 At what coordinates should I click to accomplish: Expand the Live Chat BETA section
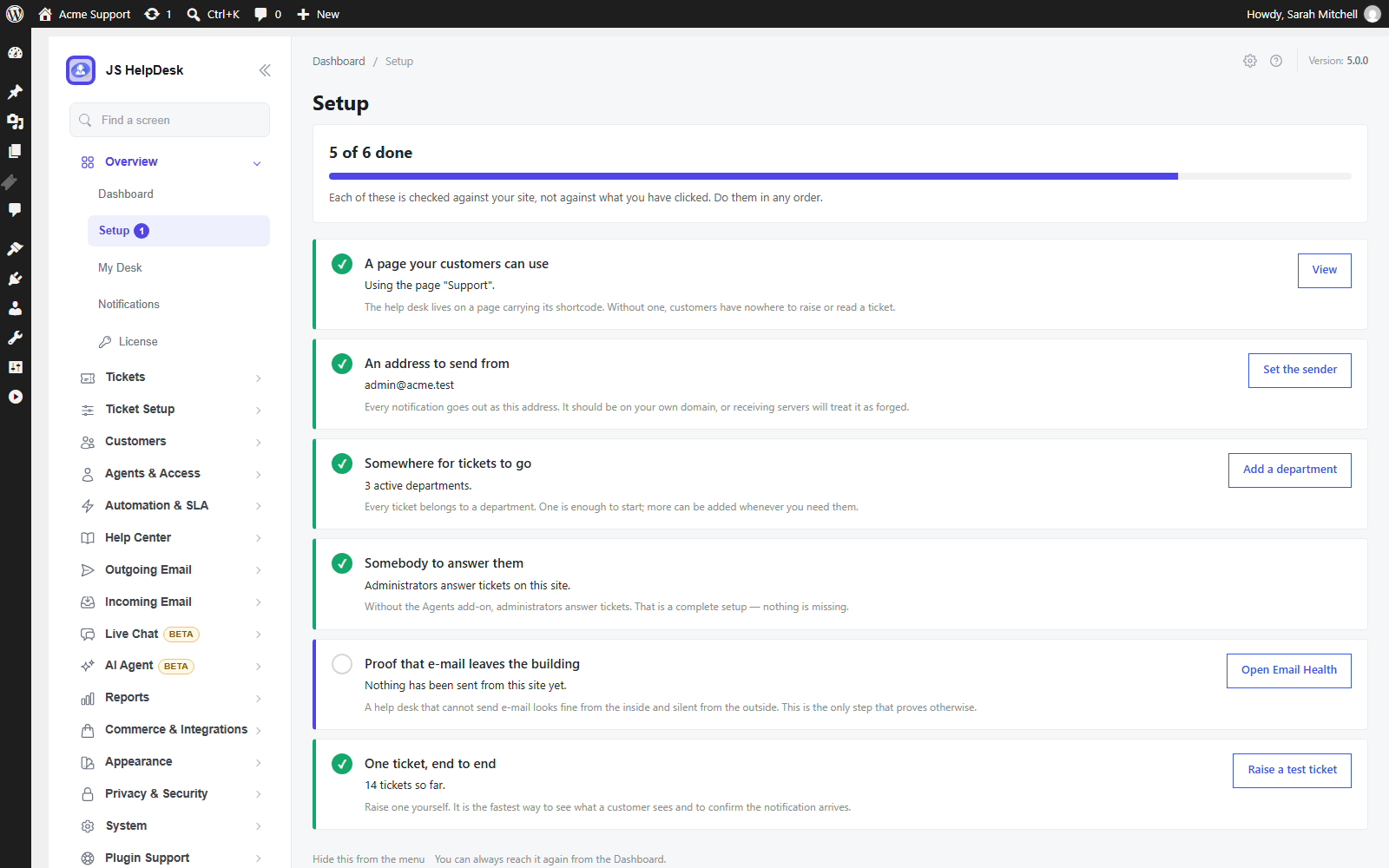pyautogui.click(x=170, y=635)
